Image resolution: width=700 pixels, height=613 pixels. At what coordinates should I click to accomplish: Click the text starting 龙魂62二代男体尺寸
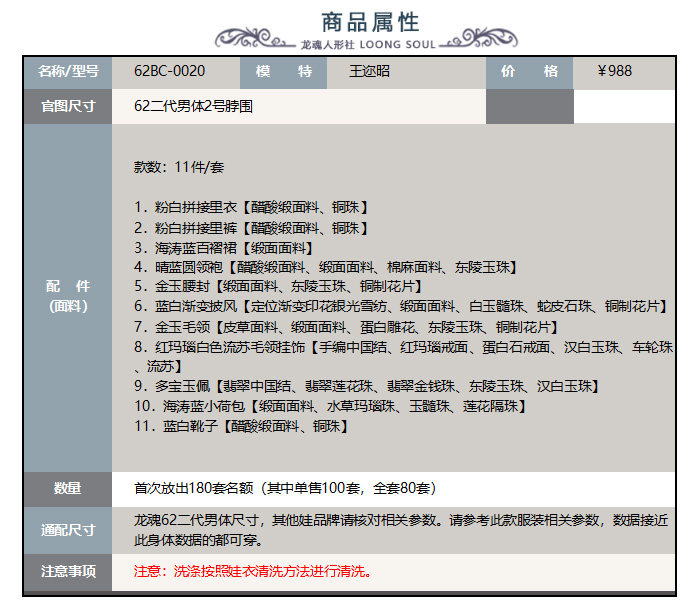click(401, 530)
